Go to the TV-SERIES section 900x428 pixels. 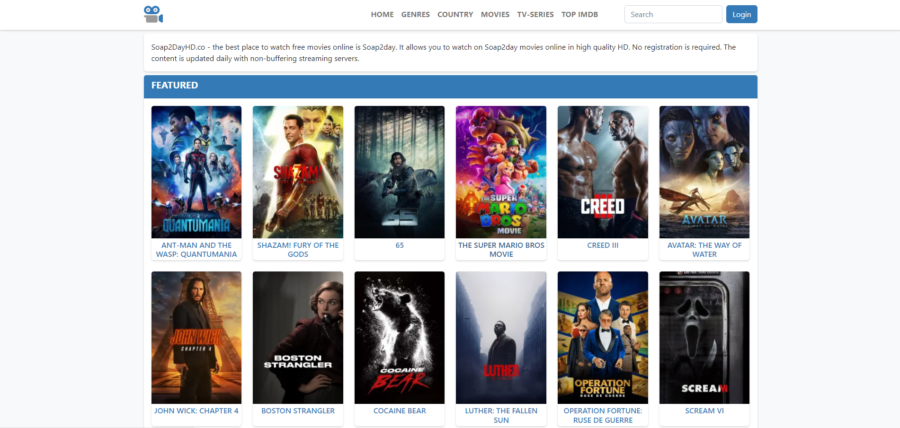(536, 14)
